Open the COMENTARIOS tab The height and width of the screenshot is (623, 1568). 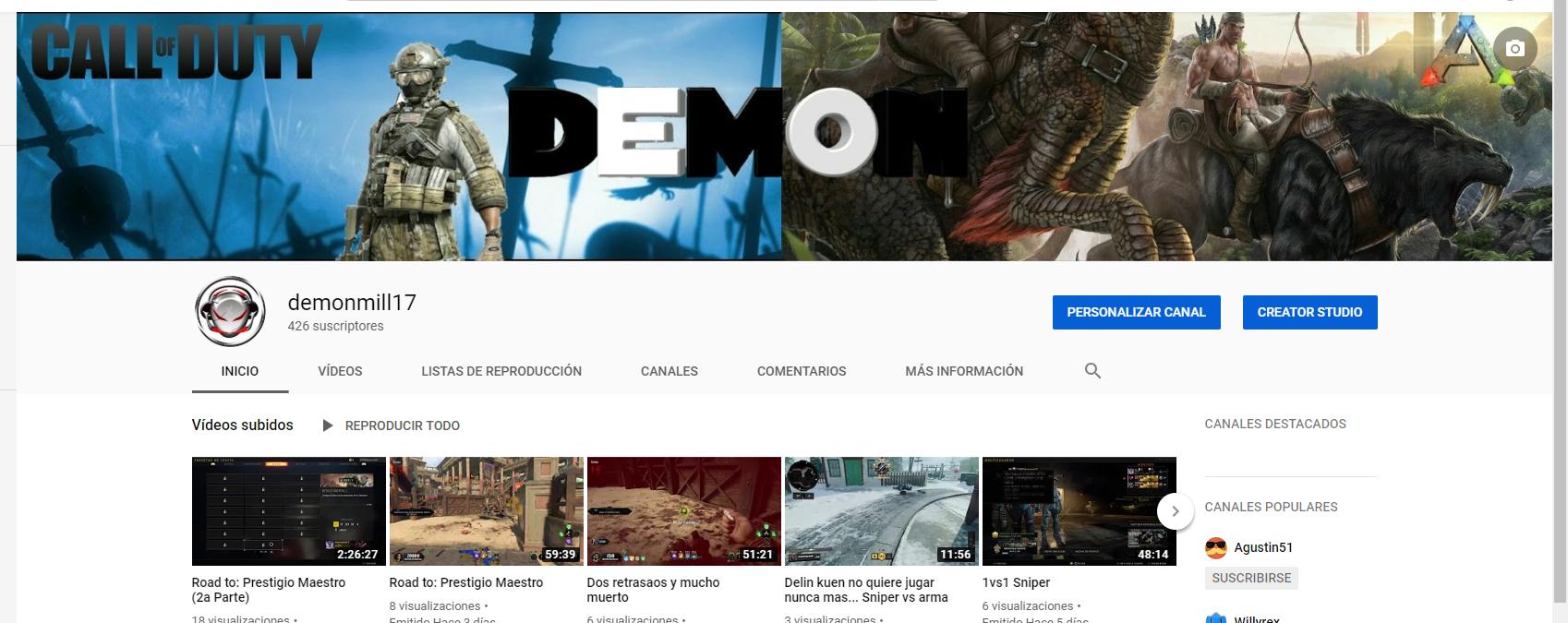(802, 371)
